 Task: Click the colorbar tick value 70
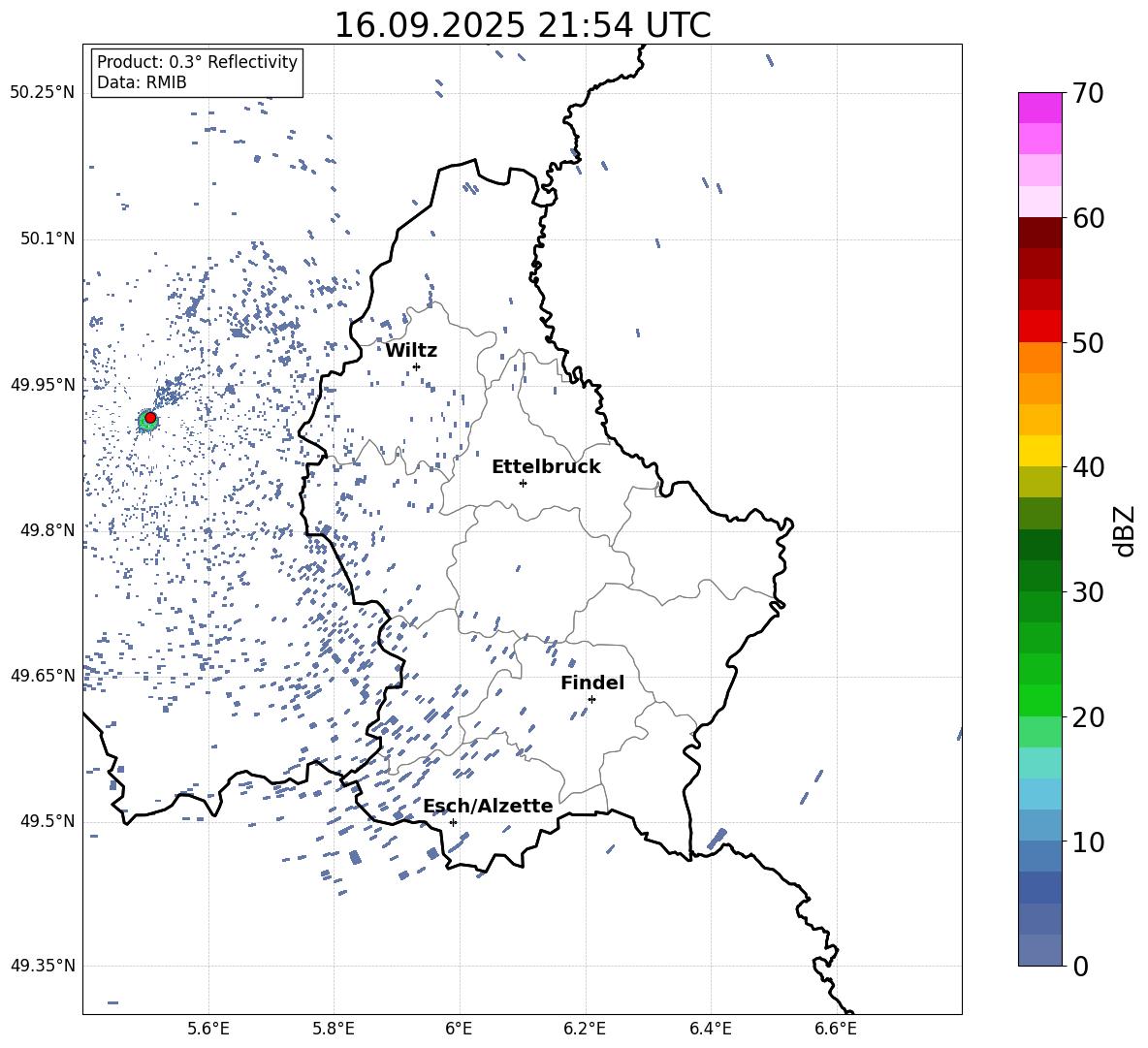coord(1087,94)
